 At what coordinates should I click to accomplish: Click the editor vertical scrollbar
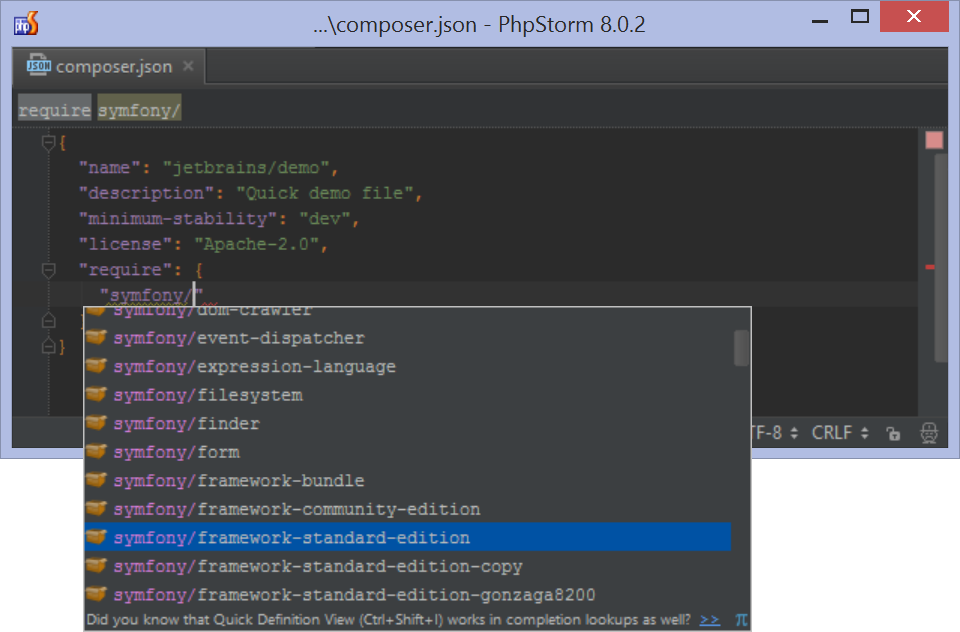942,257
